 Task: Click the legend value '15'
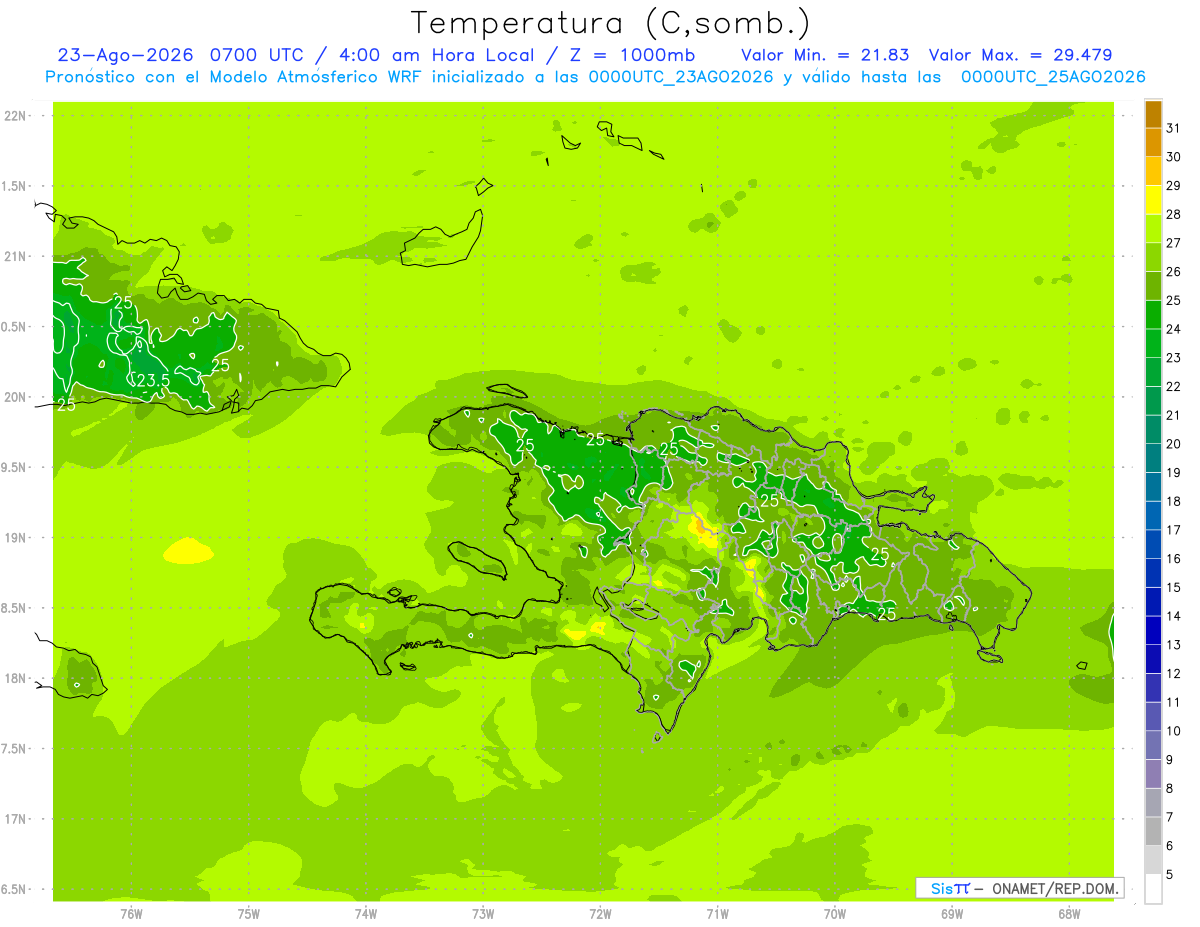[1174, 588]
